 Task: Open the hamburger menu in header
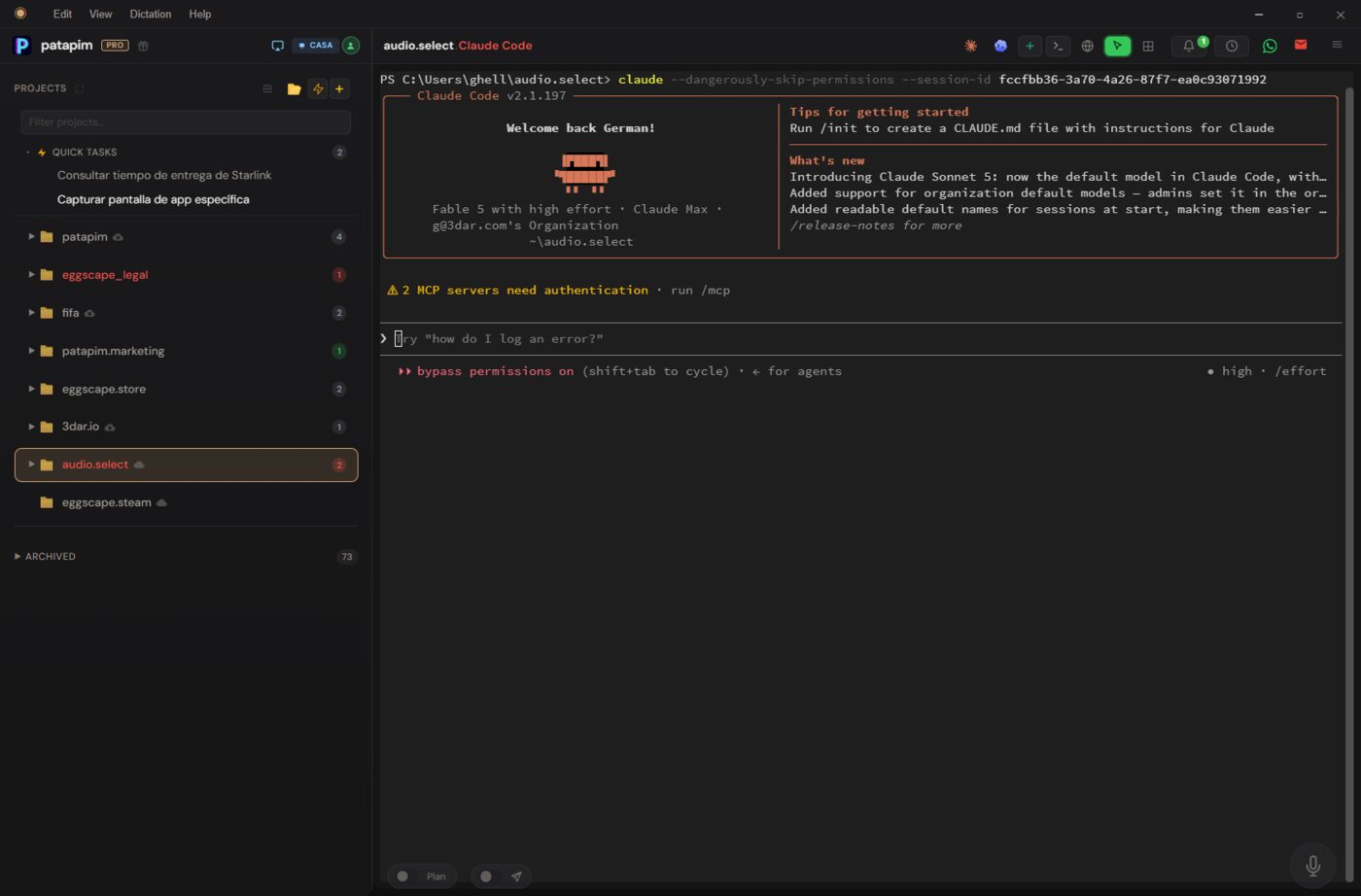[1337, 45]
